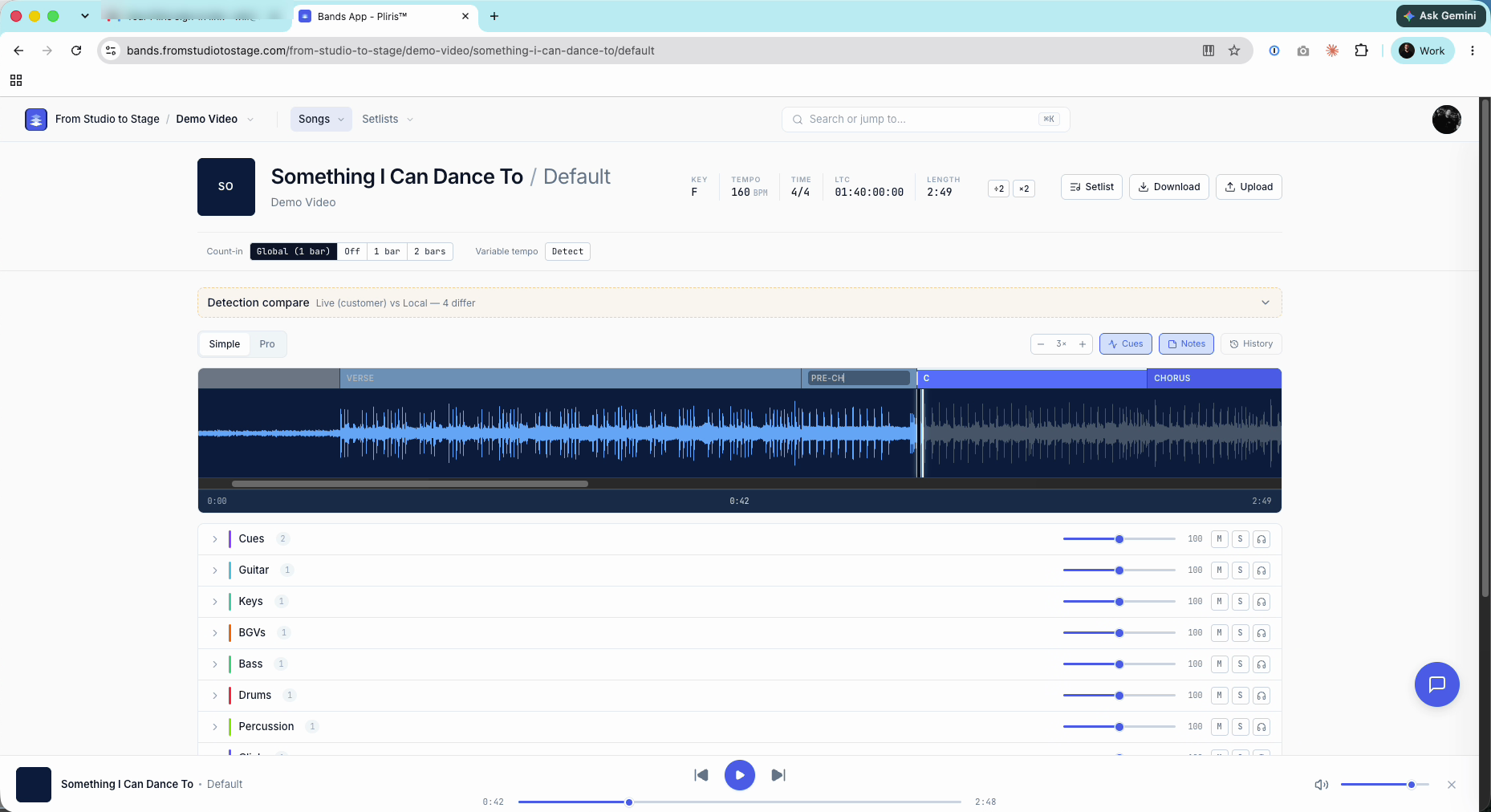The height and width of the screenshot is (812, 1491).
Task: Mute the Percussion track
Action: click(x=1220, y=727)
